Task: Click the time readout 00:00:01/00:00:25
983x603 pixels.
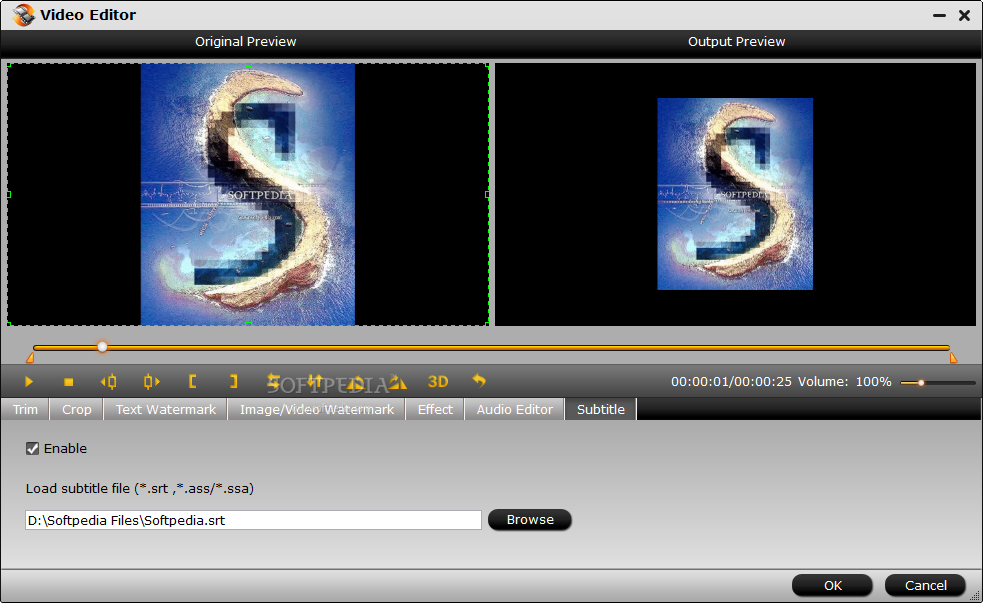Action: pyautogui.click(x=731, y=381)
